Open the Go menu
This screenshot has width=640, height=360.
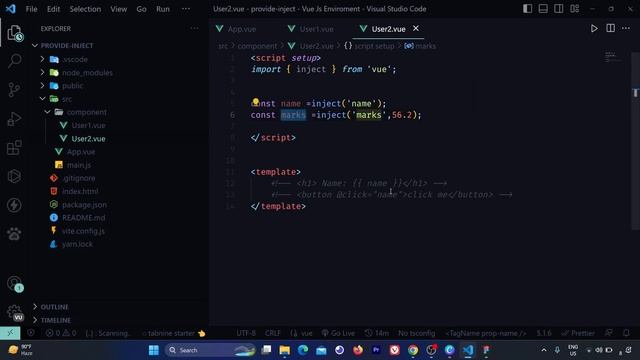tap(141, 9)
